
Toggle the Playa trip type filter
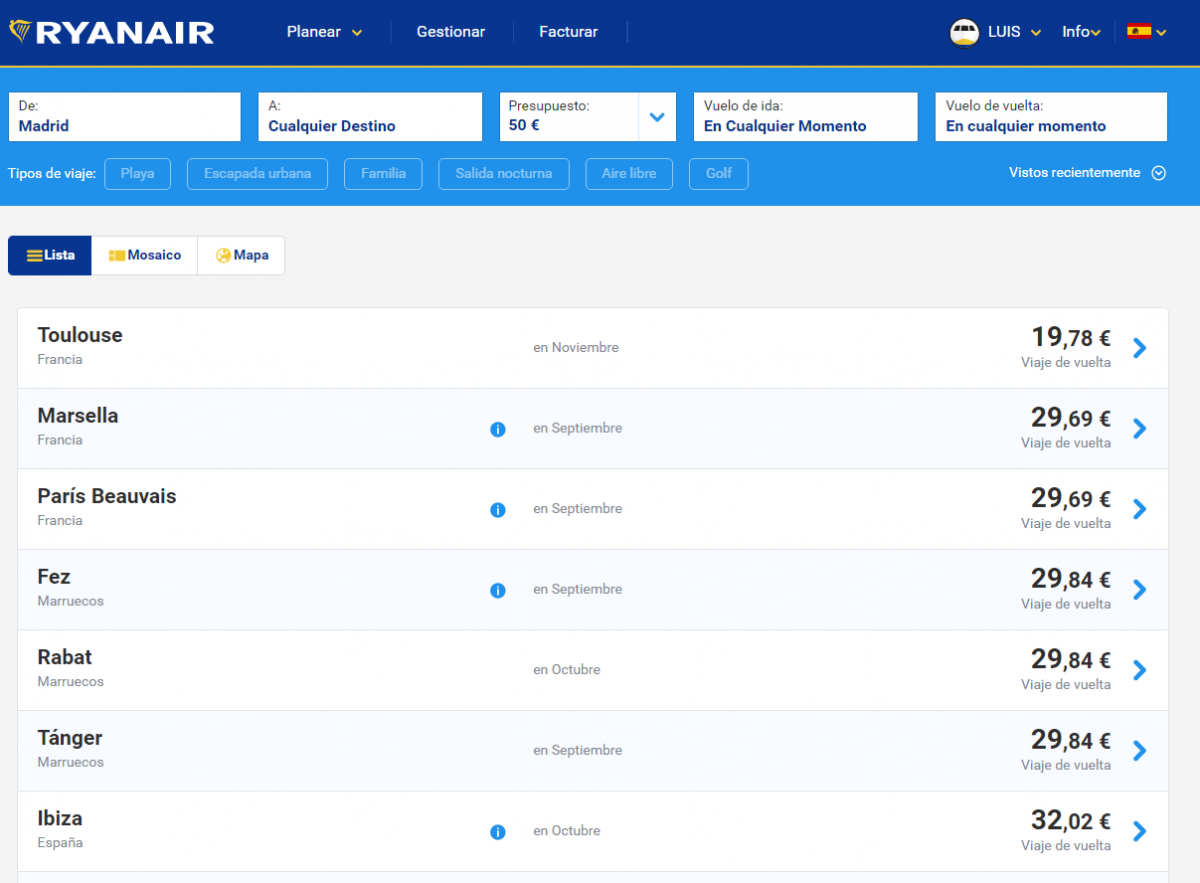tap(137, 174)
